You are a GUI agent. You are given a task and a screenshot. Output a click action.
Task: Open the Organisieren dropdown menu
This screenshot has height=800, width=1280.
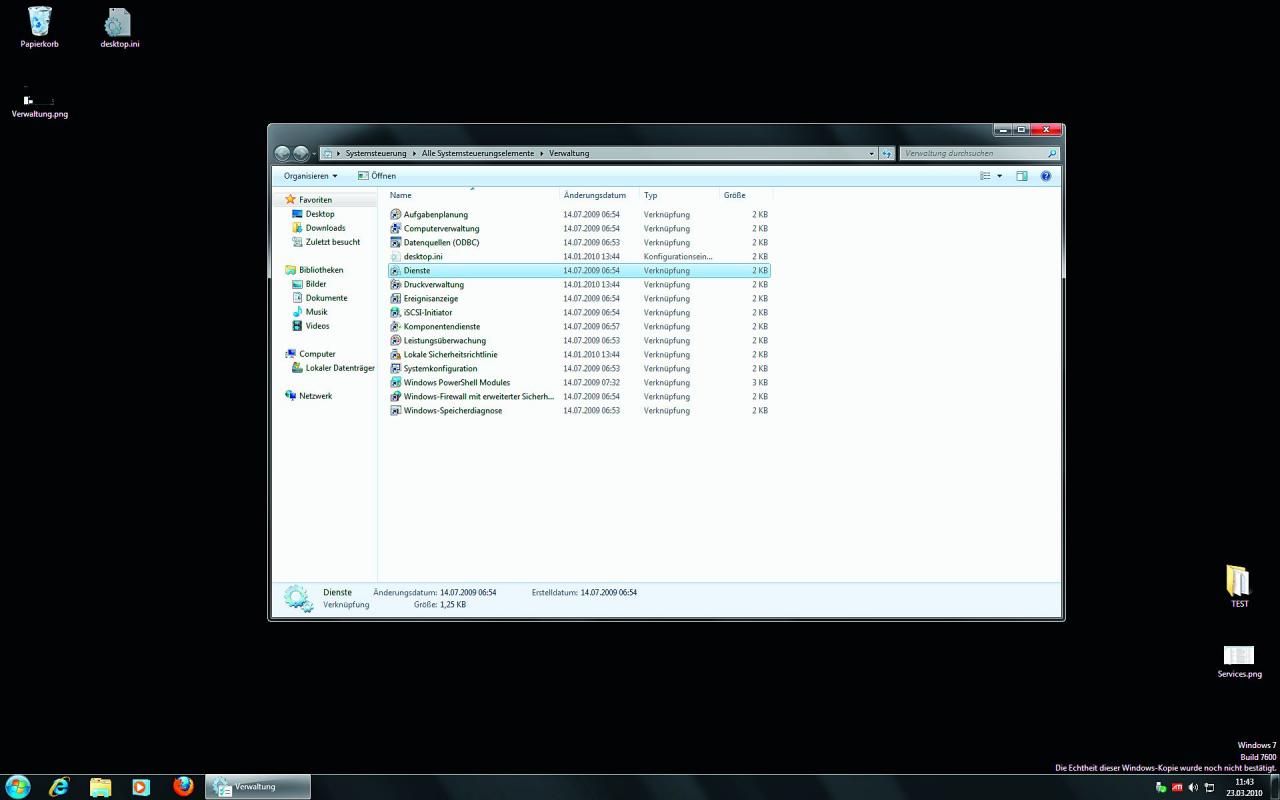(310, 176)
